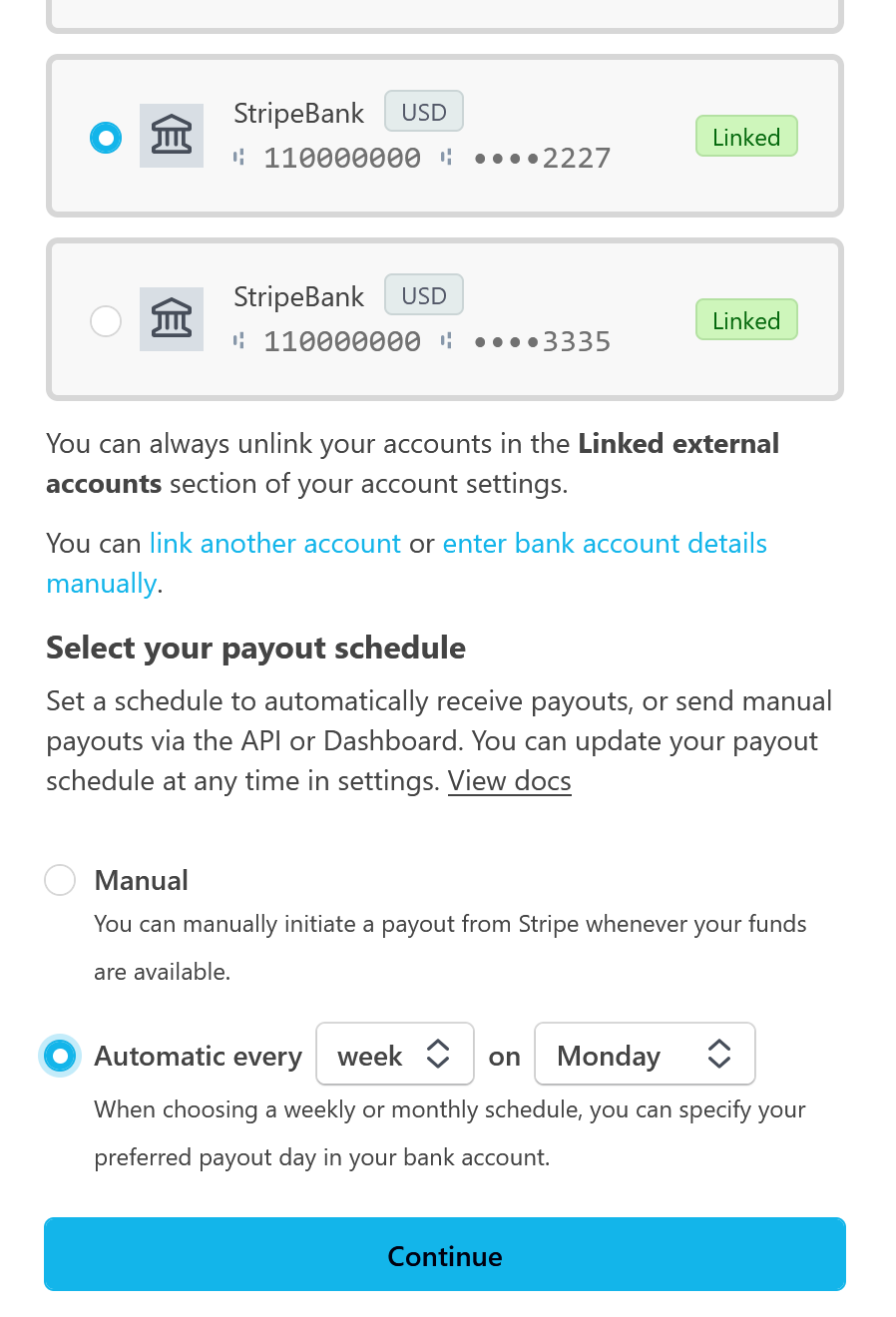The image size is (896, 1317).
Task: Click the Linked badge on account 2227
Action: [746, 137]
